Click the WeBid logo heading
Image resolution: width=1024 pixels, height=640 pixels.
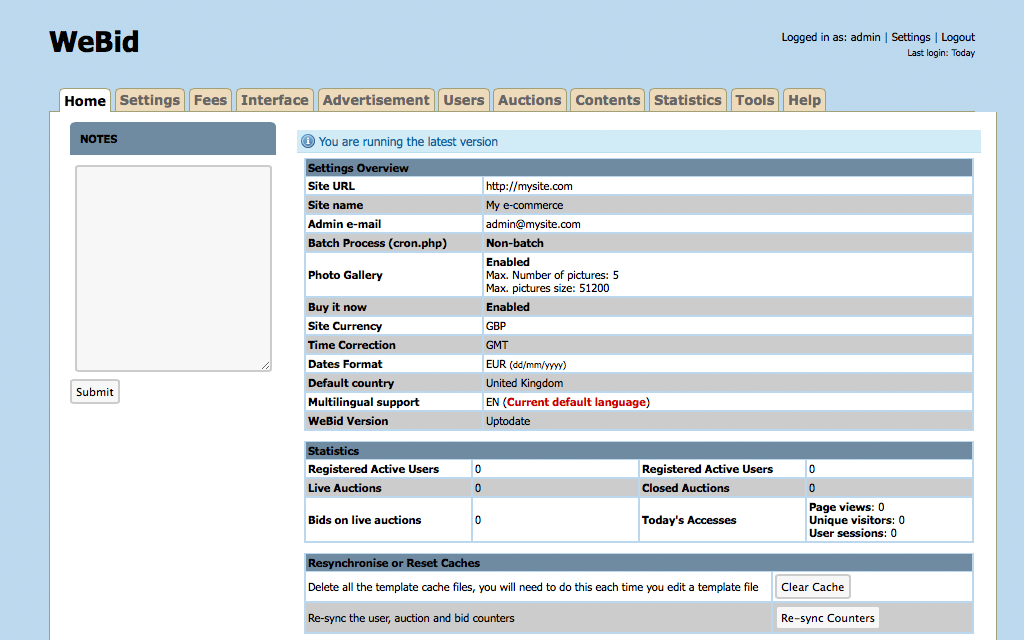coord(94,42)
